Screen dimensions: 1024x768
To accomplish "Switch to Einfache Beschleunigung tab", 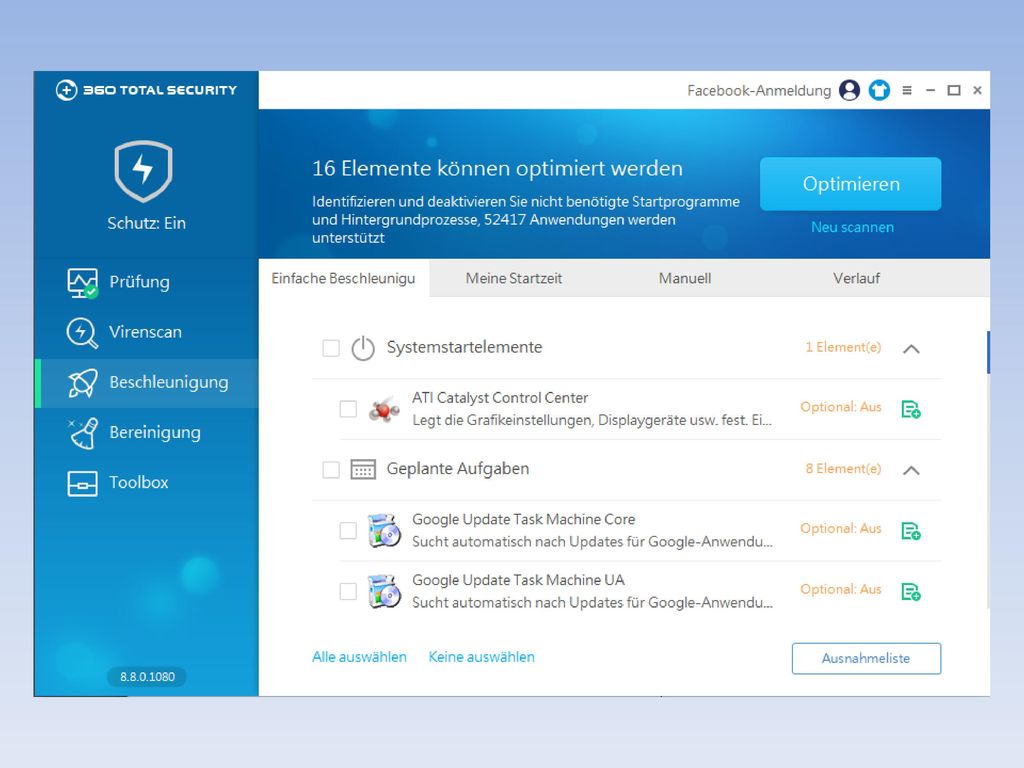I will coord(344,278).
